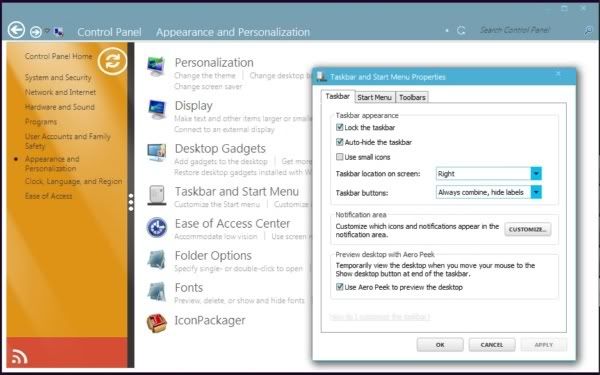
Task: Open the Display monitor icon
Action: click(x=157, y=109)
